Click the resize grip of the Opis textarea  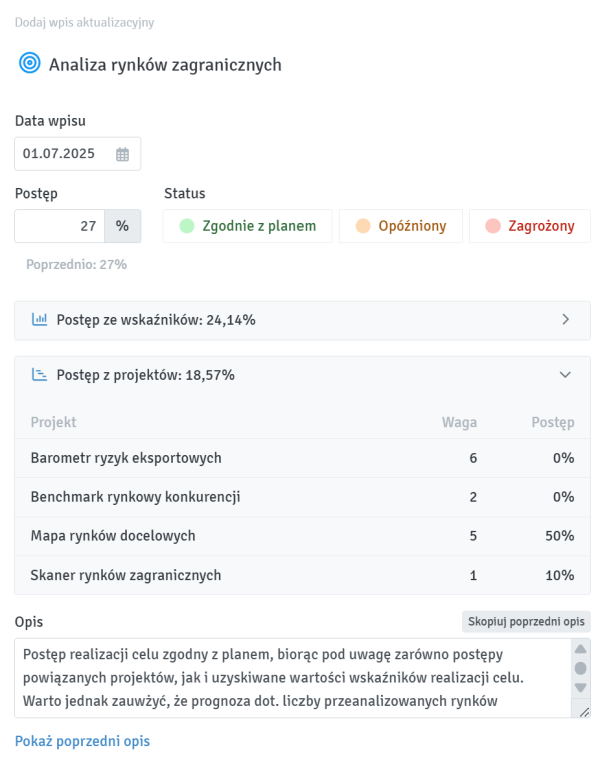pyautogui.click(x=583, y=711)
